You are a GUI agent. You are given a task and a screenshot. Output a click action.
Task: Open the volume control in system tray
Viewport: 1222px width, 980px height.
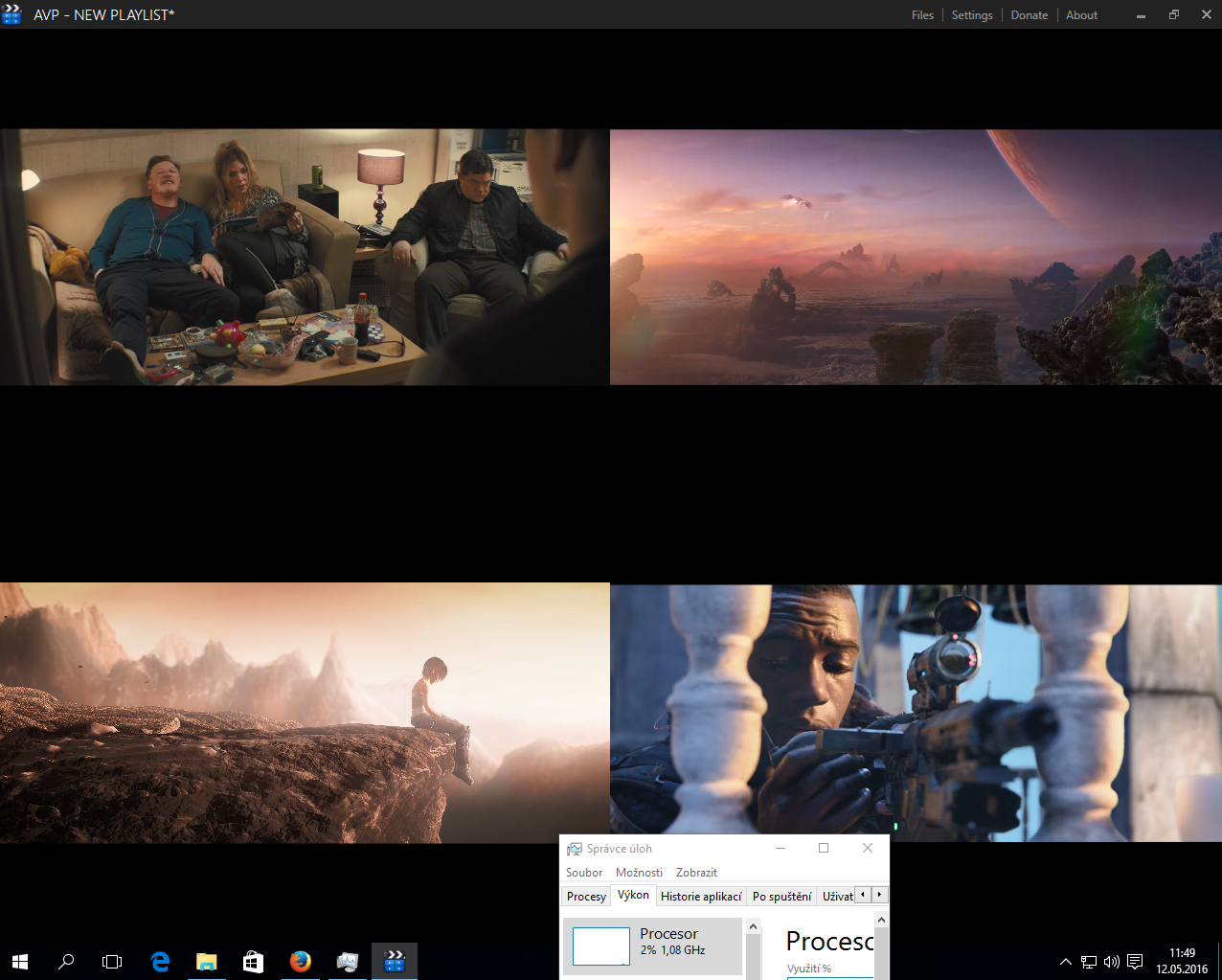(x=1112, y=962)
